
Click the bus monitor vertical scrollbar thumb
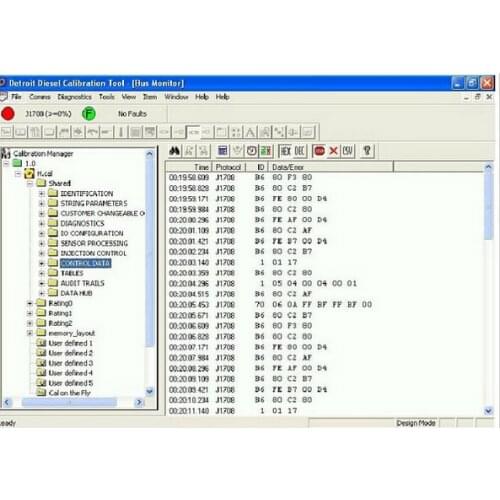(x=488, y=206)
